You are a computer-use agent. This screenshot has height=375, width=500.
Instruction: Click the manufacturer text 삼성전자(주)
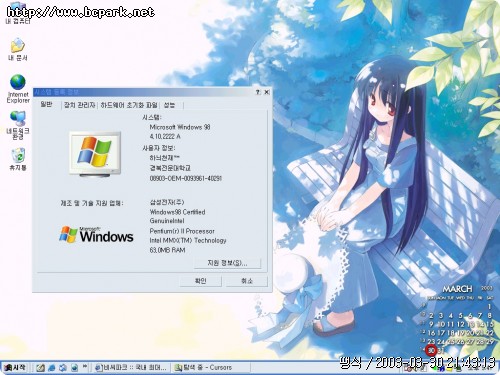click(167, 202)
